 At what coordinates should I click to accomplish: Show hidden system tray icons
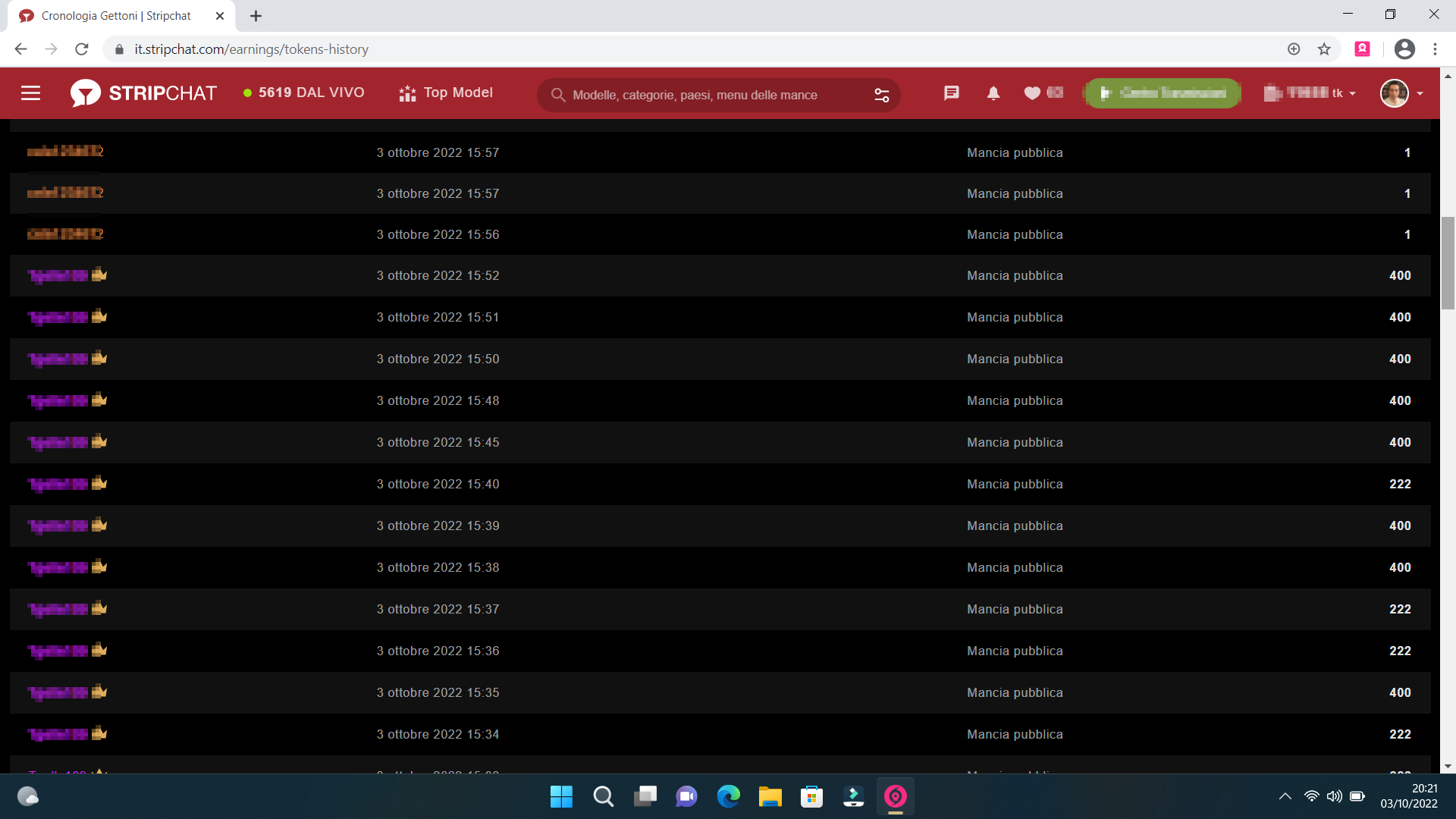point(1285,796)
